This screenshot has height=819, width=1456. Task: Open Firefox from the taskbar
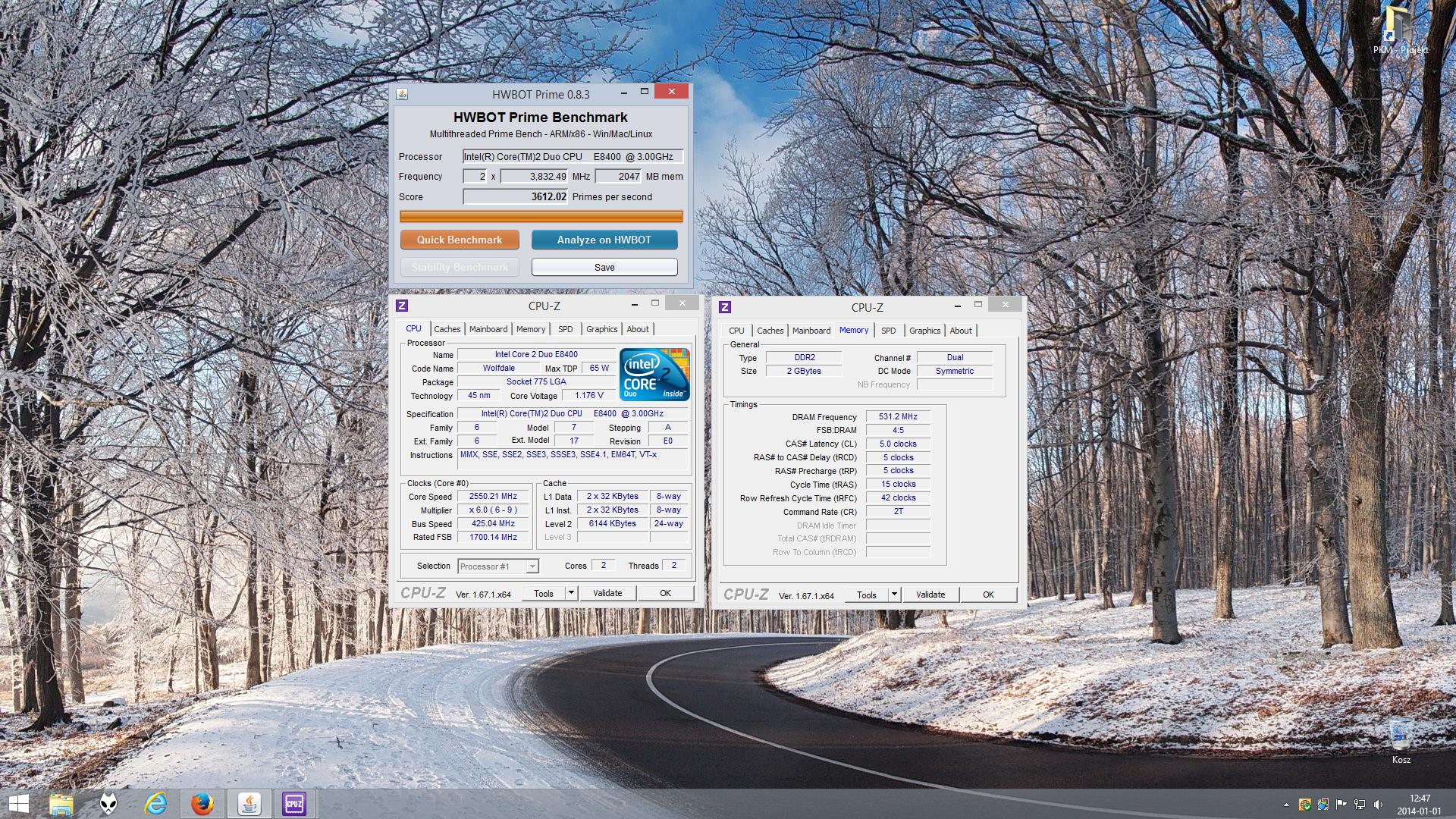pos(202,804)
